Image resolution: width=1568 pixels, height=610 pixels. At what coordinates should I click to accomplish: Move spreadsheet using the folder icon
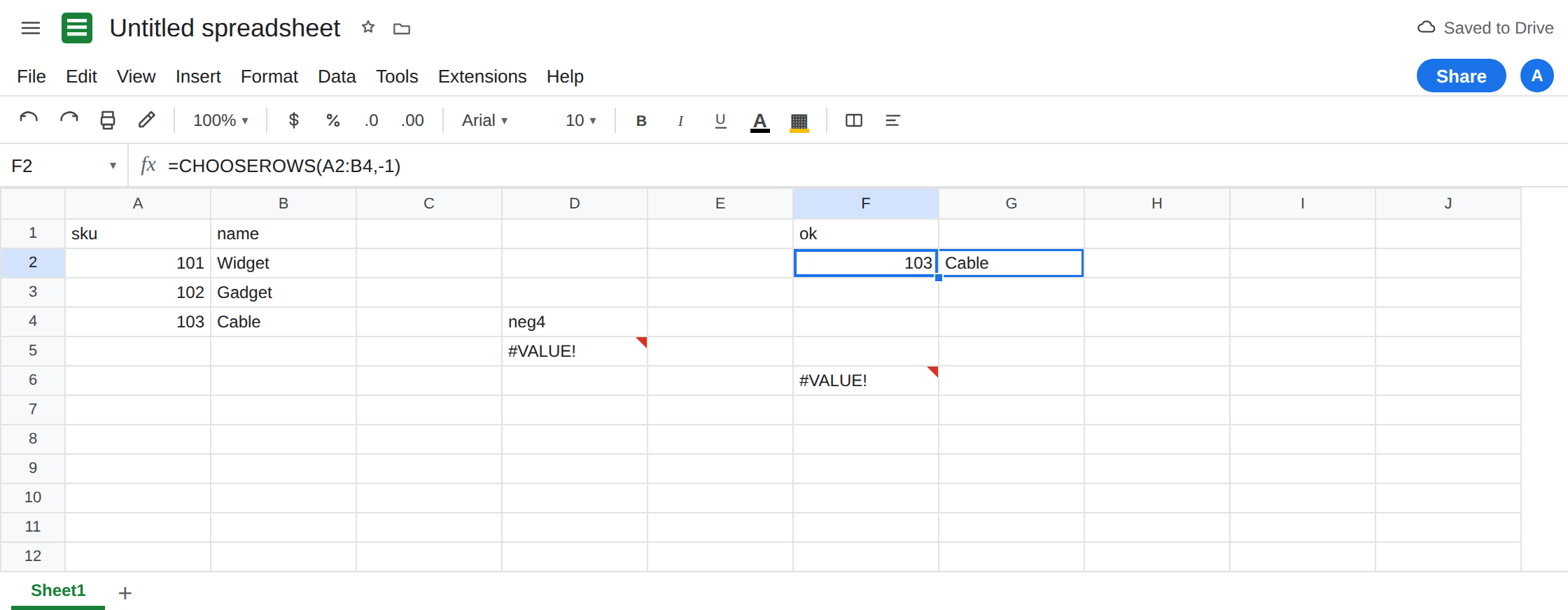click(402, 29)
